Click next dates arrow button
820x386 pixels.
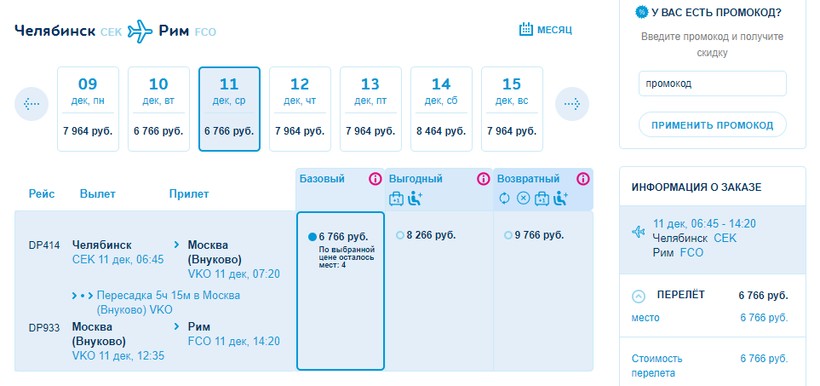point(572,104)
